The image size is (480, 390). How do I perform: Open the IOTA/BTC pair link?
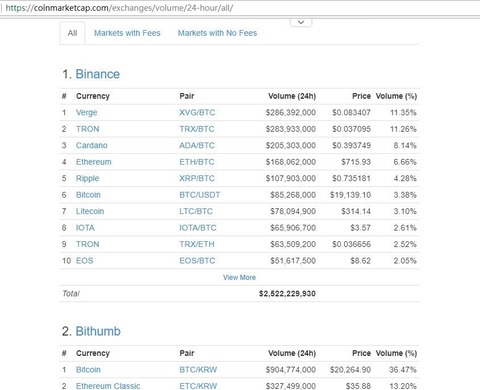pos(198,228)
